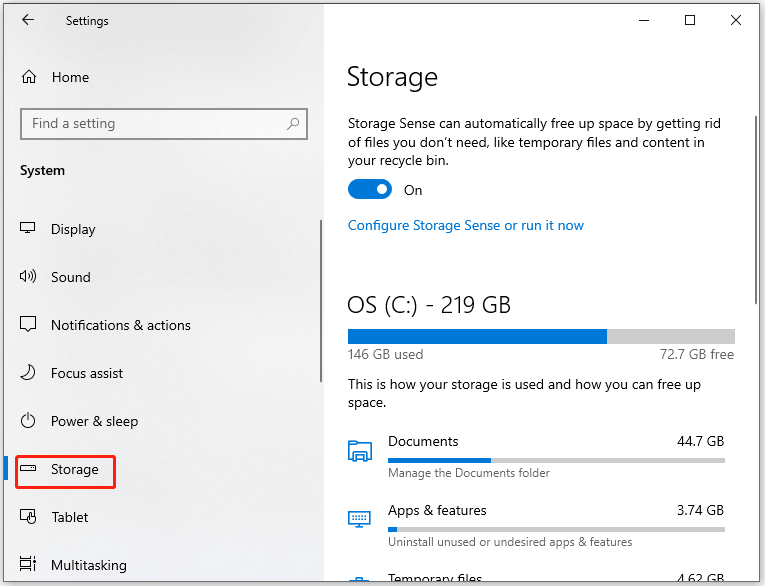
Task: Open Focus assist settings
Action: tap(87, 373)
